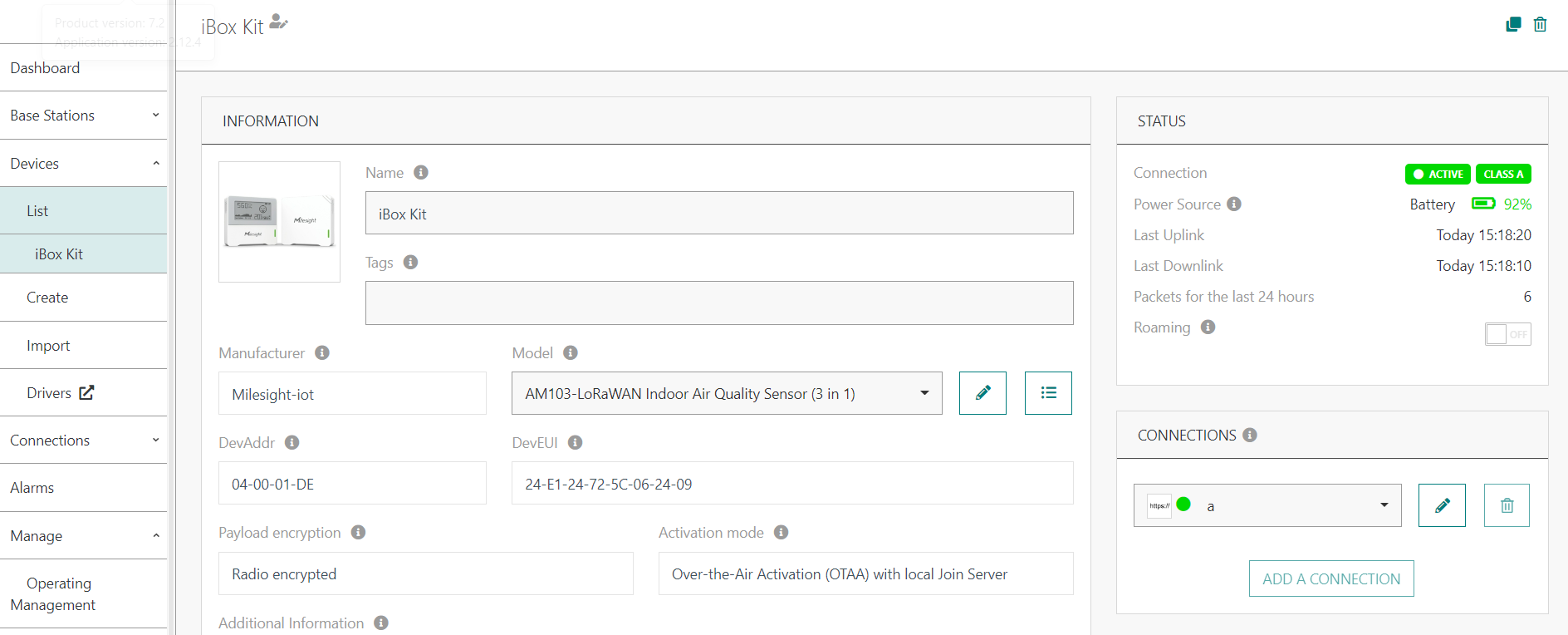Click the info icon next to Power Source
Screen dimensions: 1568x635
1234,204
